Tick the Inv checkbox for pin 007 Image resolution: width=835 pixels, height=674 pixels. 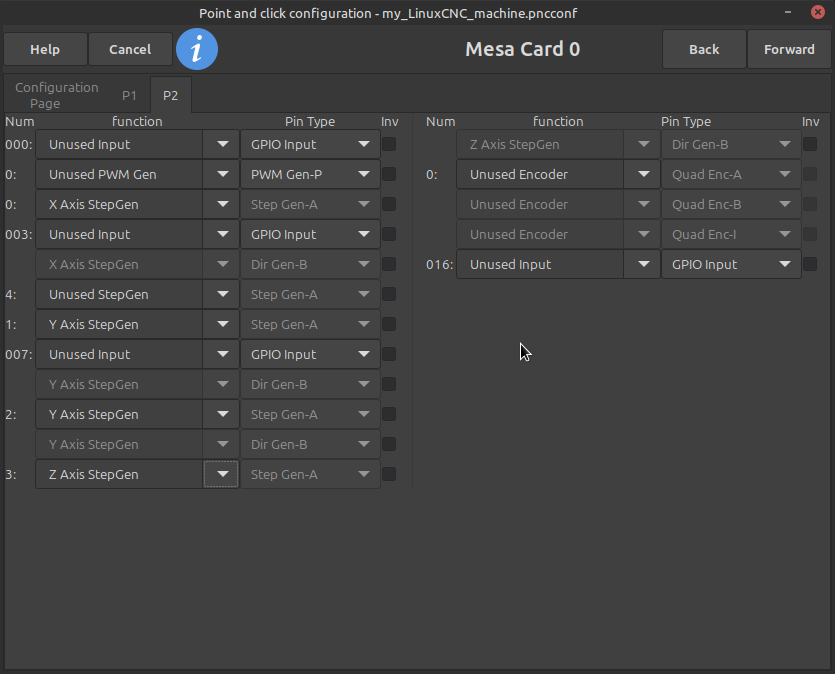click(x=389, y=354)
